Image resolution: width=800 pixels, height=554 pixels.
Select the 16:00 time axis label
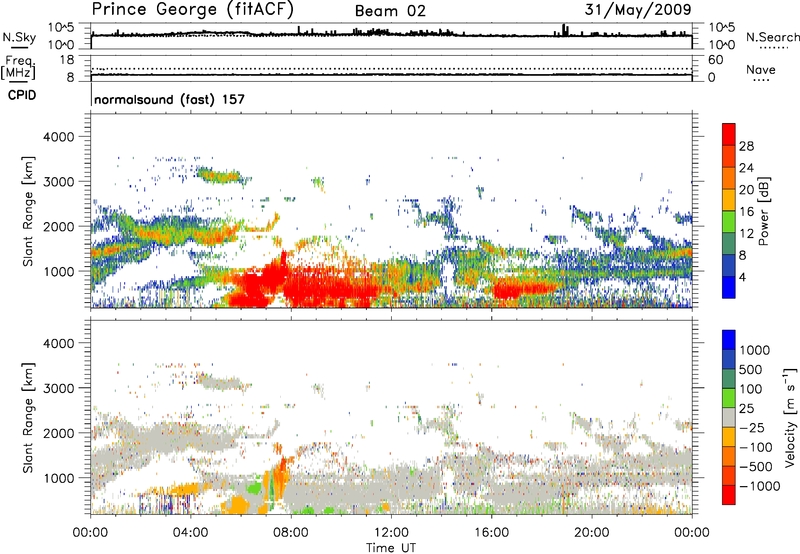click(x=491, y=533)
